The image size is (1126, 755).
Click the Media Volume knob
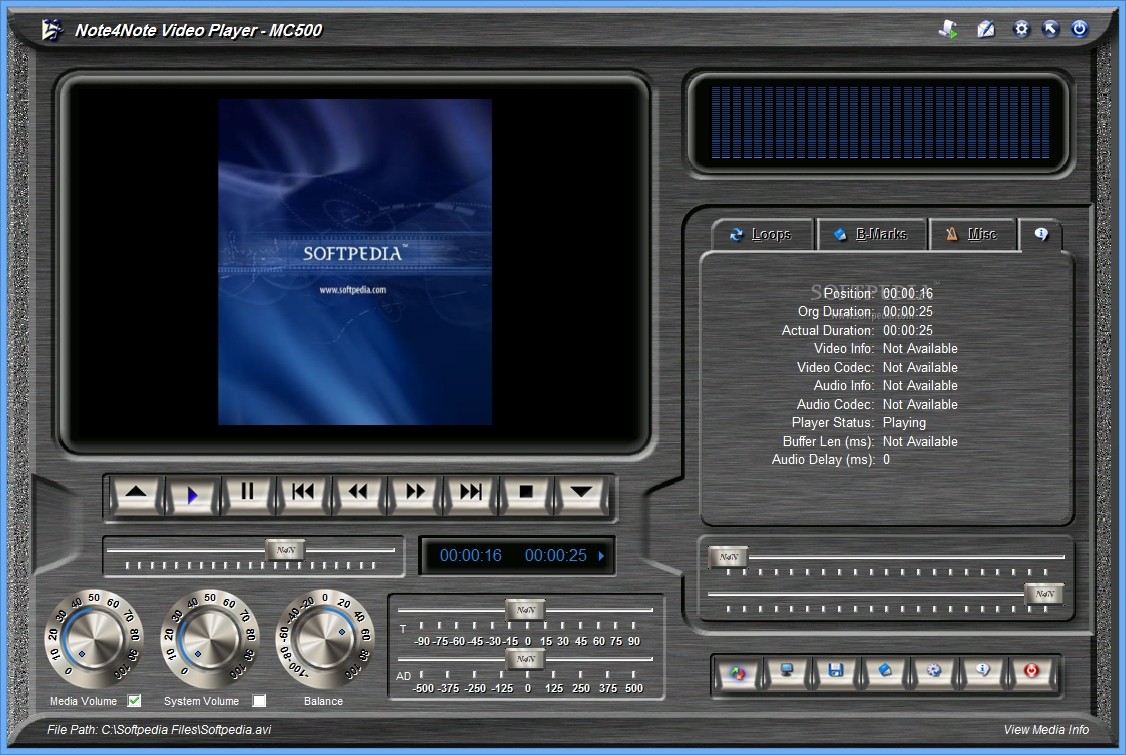pos(93,639)
